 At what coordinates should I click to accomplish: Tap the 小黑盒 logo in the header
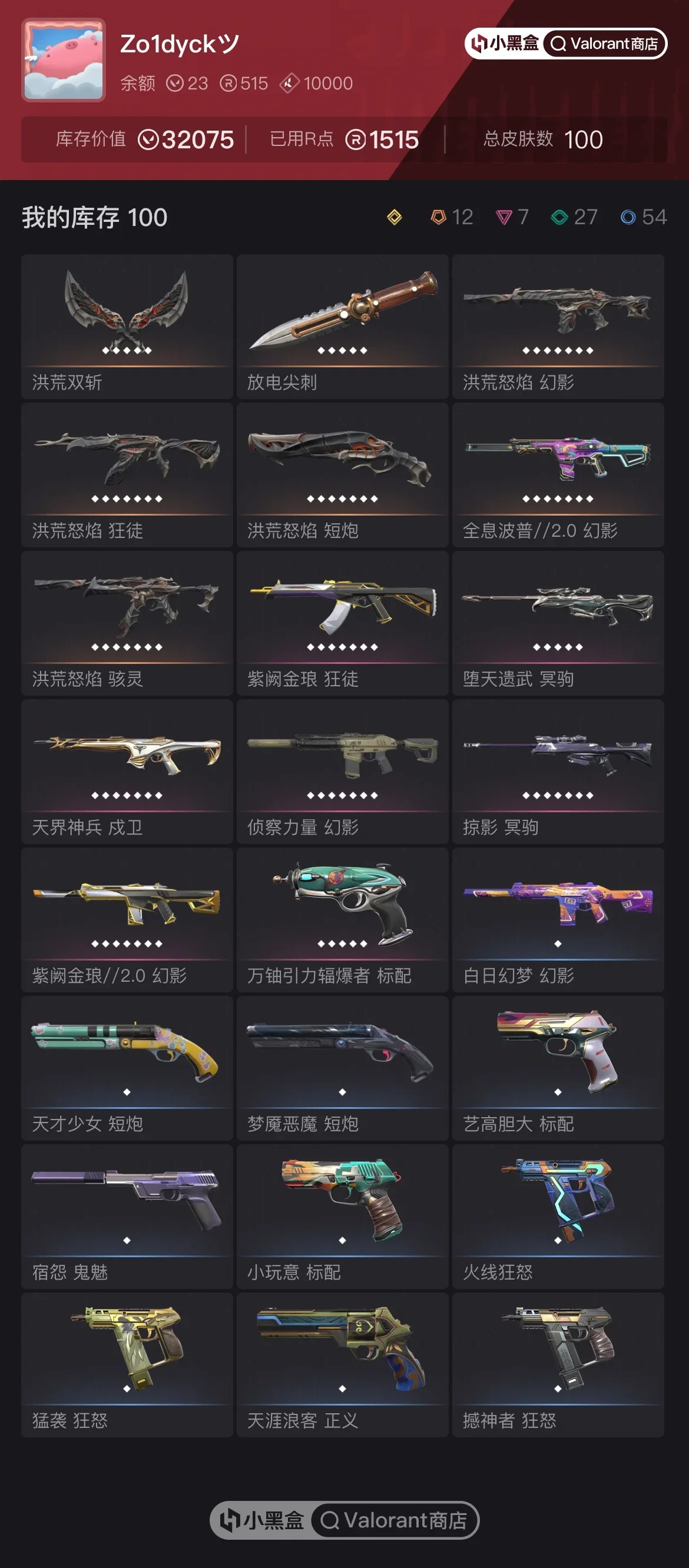(x=505, y=44)
